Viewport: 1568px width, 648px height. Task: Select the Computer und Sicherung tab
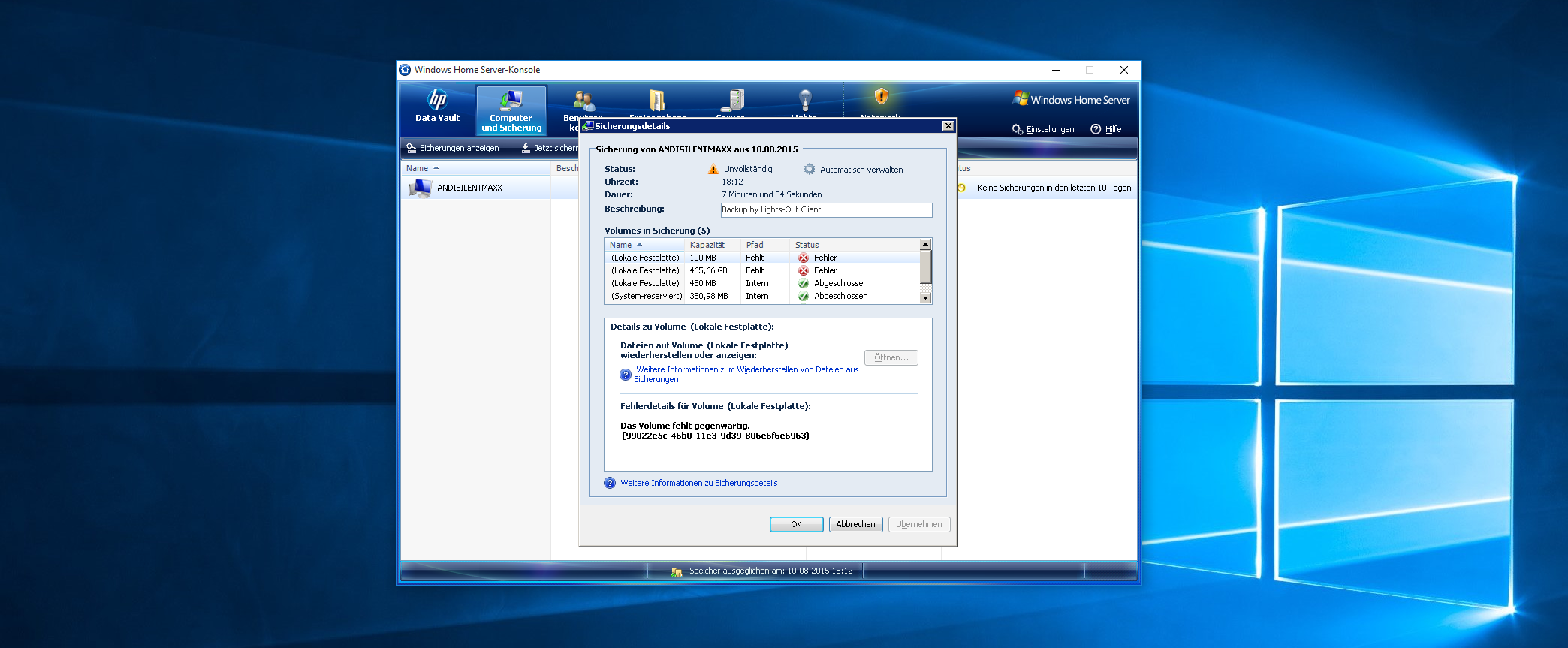(x=511, y=110)
